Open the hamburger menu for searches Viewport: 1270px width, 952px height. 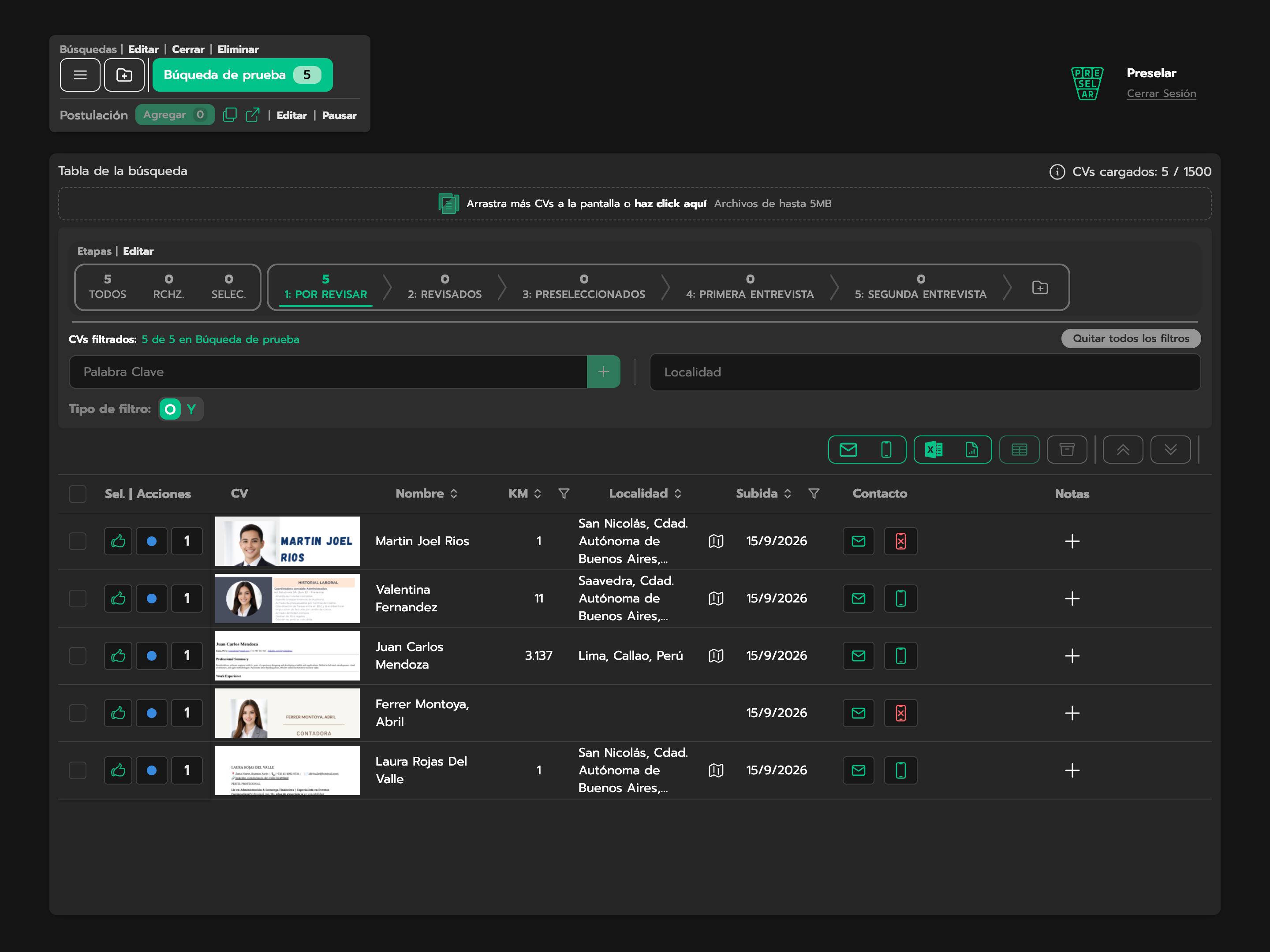tap(80, 74)
